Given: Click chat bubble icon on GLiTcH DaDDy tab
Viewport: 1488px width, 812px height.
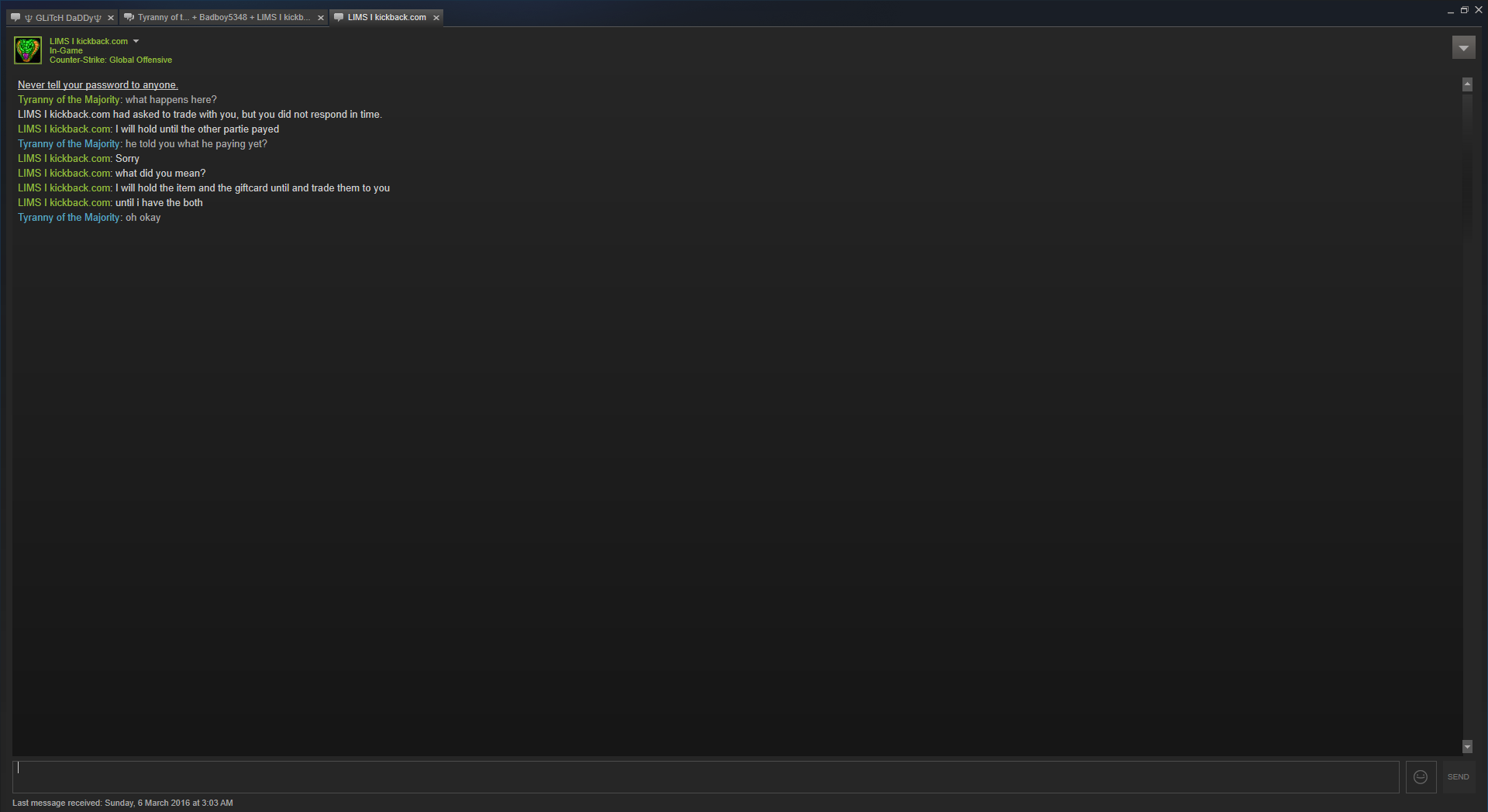Looking at the screenshot, I should [x=15, y=17].
